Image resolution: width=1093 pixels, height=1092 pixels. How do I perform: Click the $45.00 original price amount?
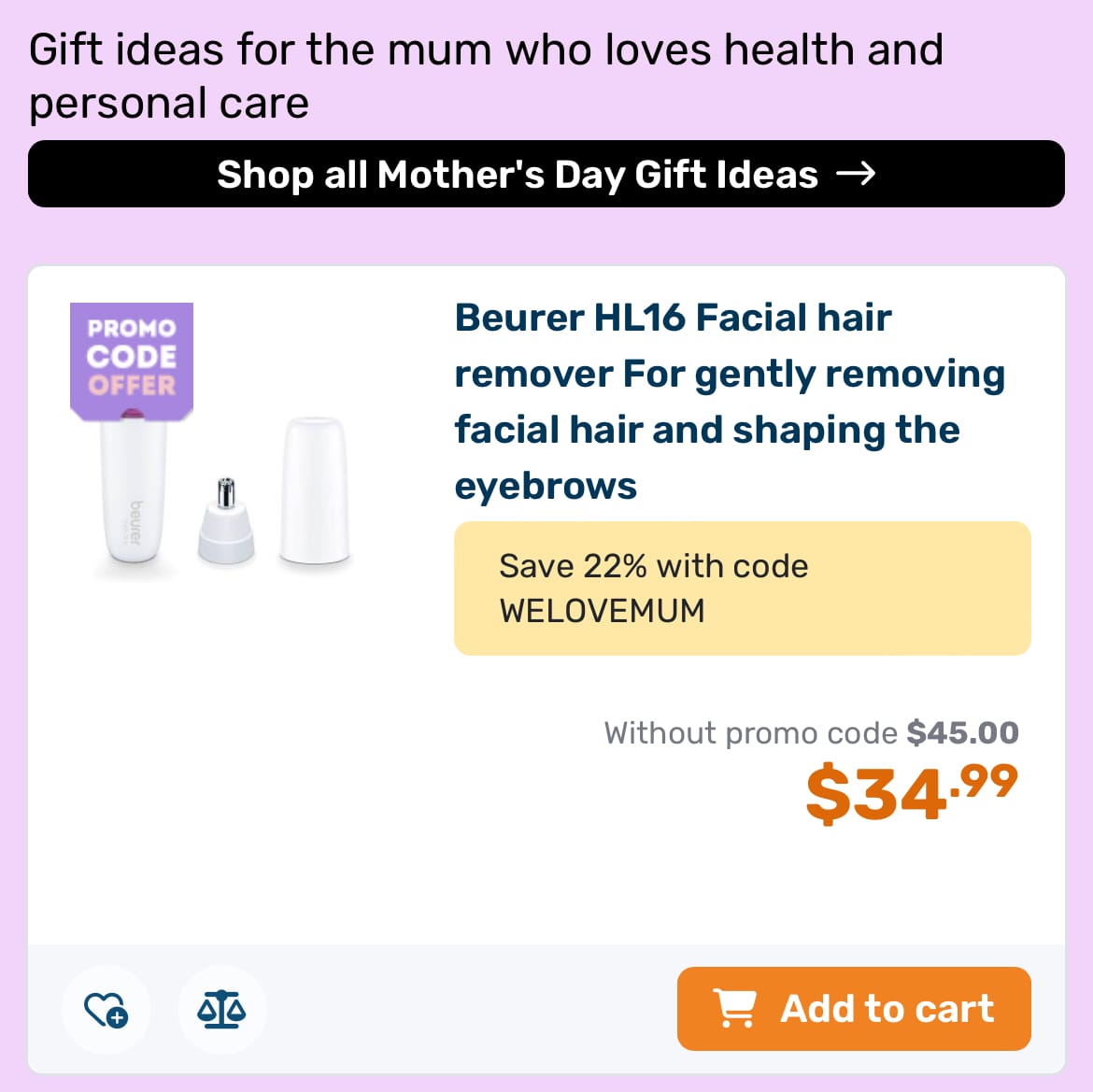[x=962, y=733]
